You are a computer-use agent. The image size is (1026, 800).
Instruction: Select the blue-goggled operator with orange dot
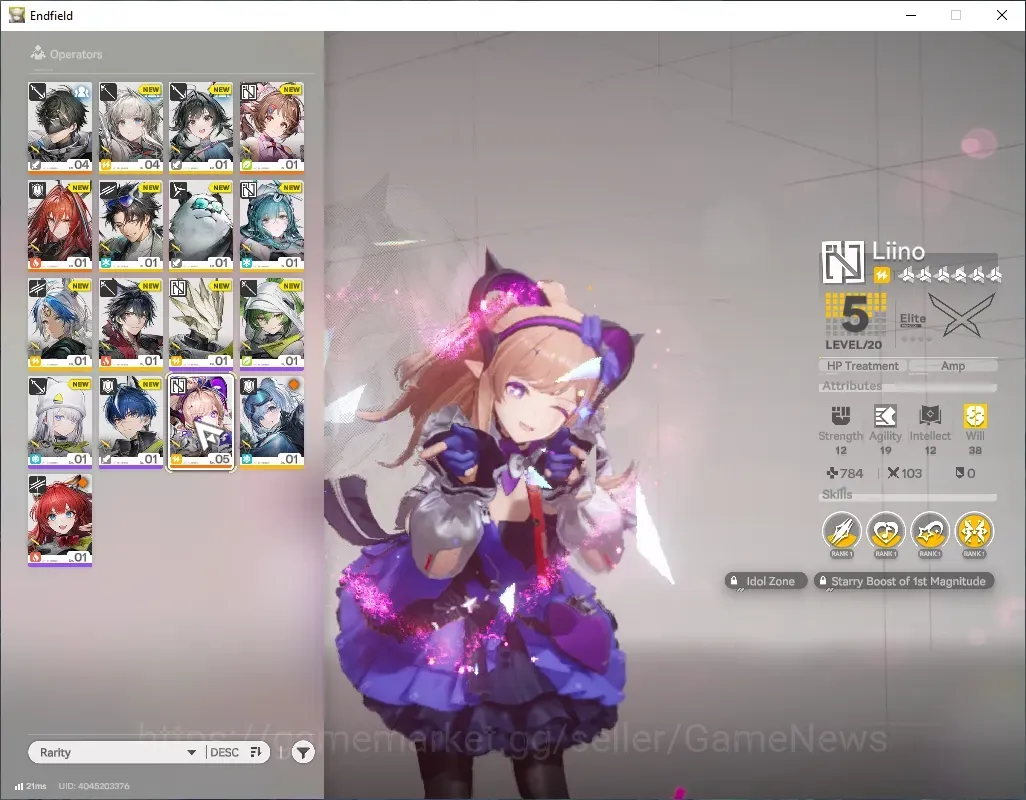pos(272,421)
